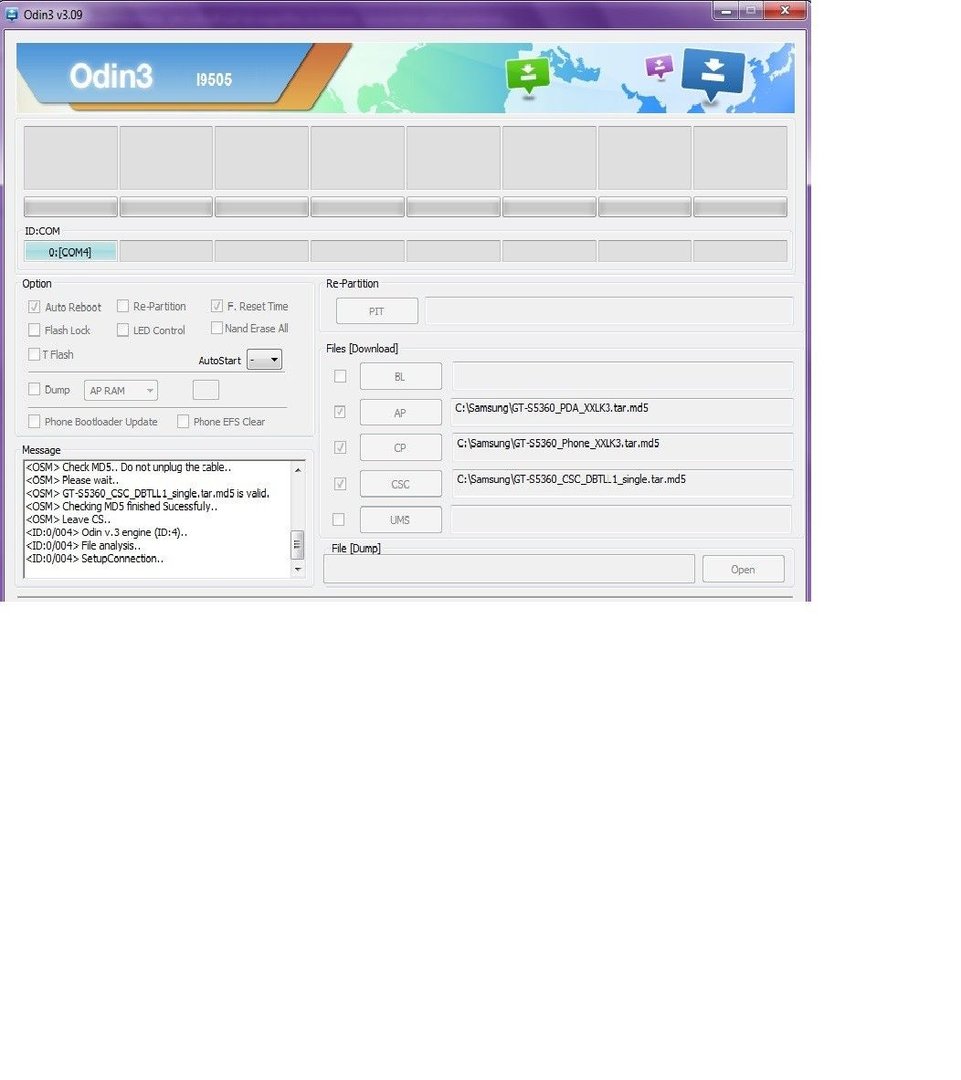
Task: Click the green download icon on the banner
Action: [528, 75]
